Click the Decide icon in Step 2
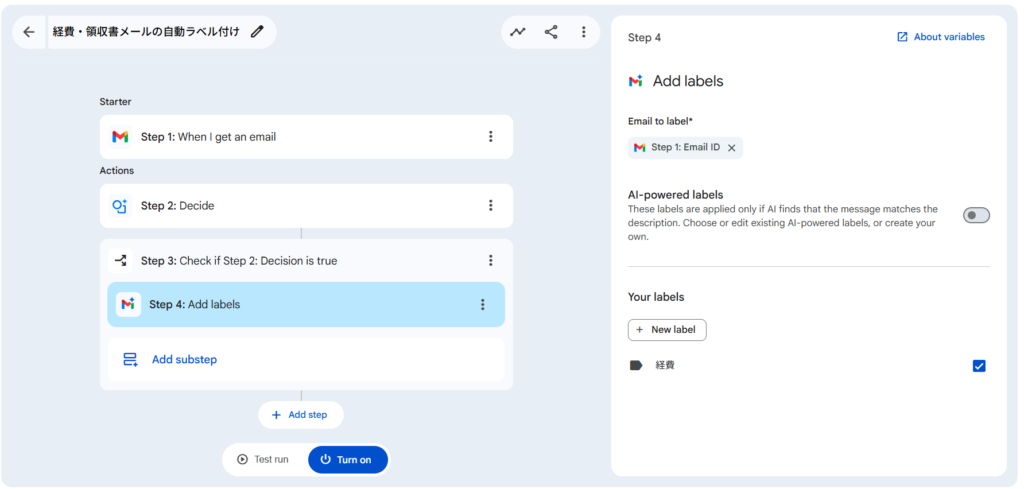Screen dimensions: 1024x489 [120, 206]
